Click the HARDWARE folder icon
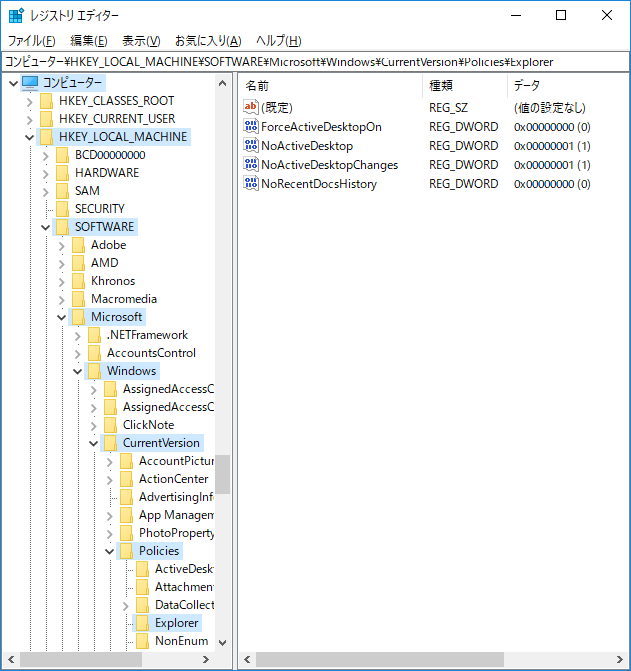631x671 pixels. point(62,173)
